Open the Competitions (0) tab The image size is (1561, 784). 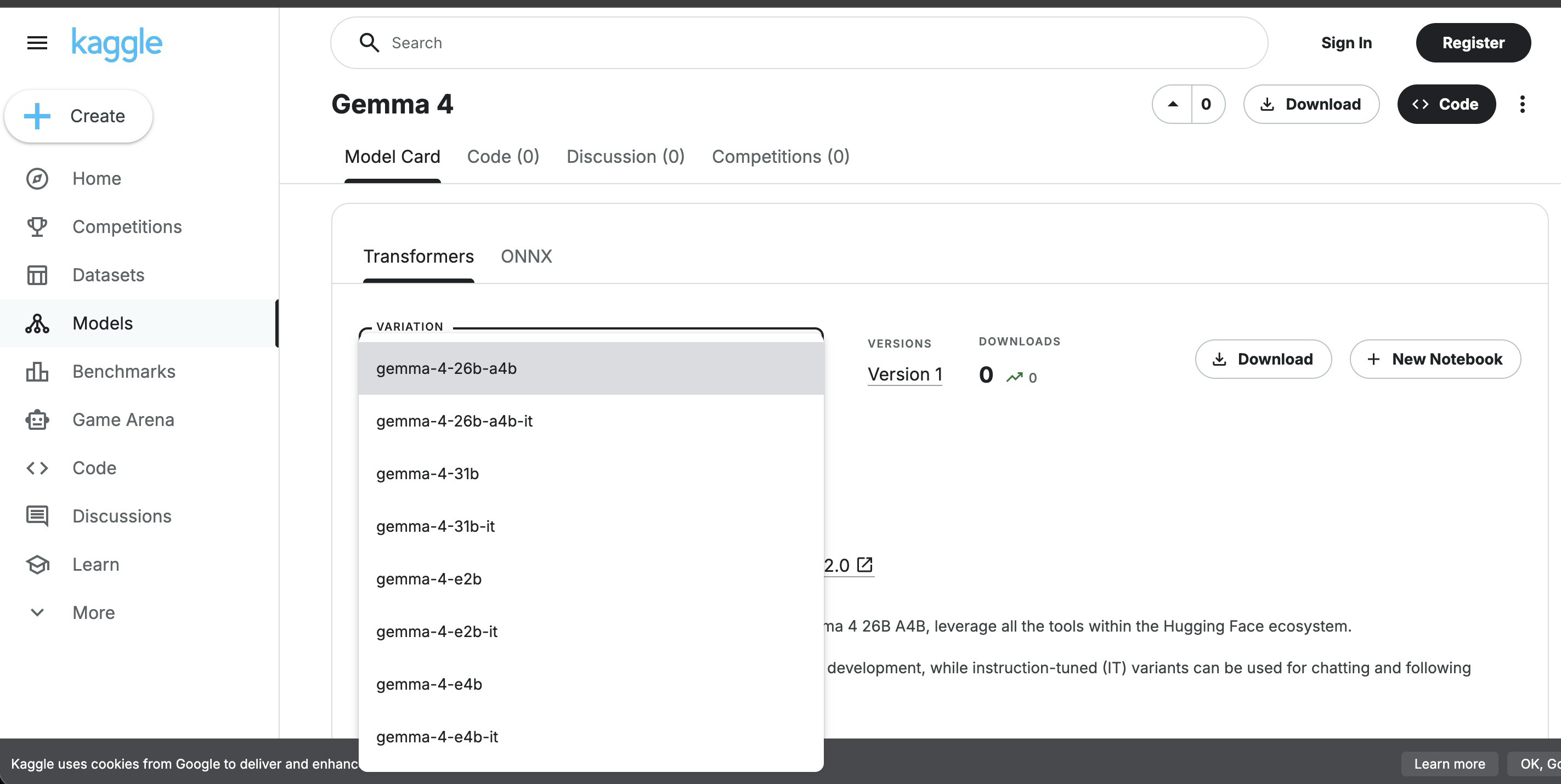click(780, 157)
